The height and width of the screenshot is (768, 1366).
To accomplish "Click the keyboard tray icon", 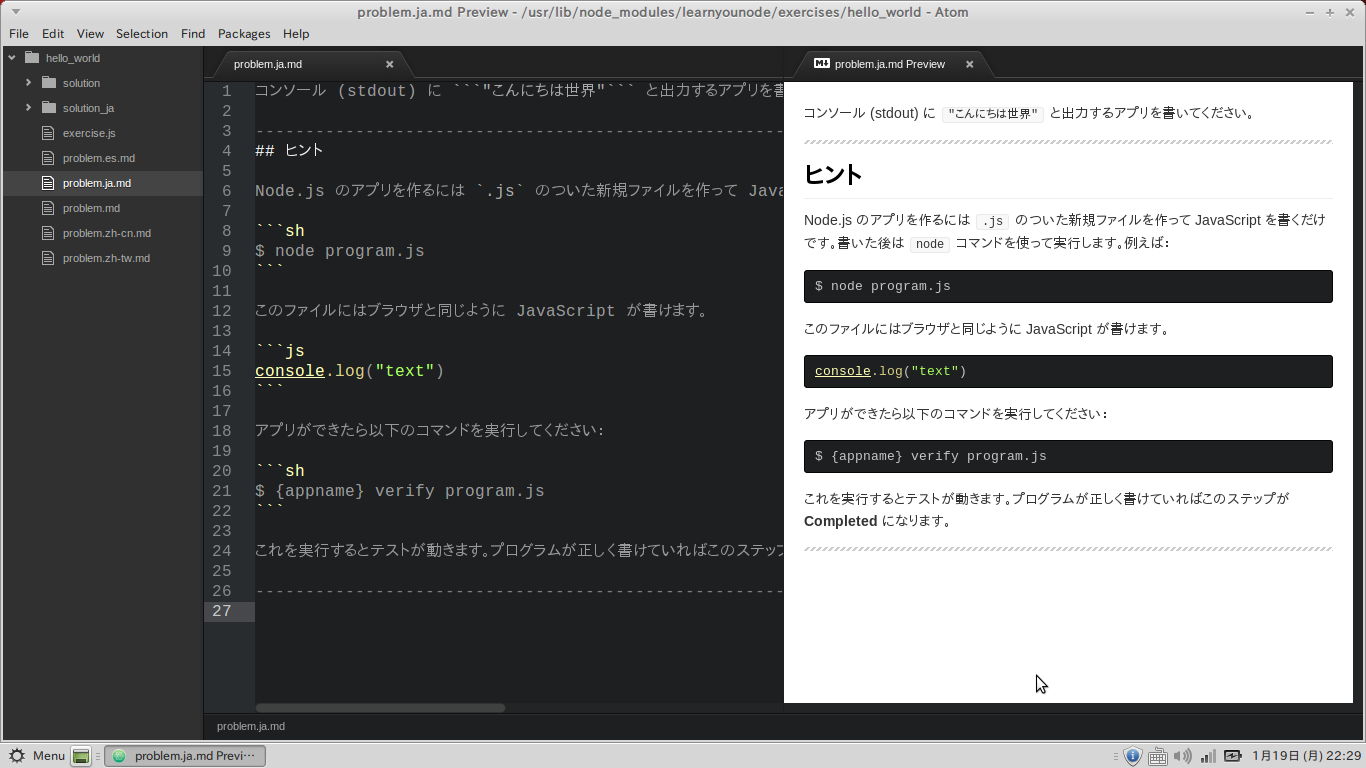I will click(1157, 756).
